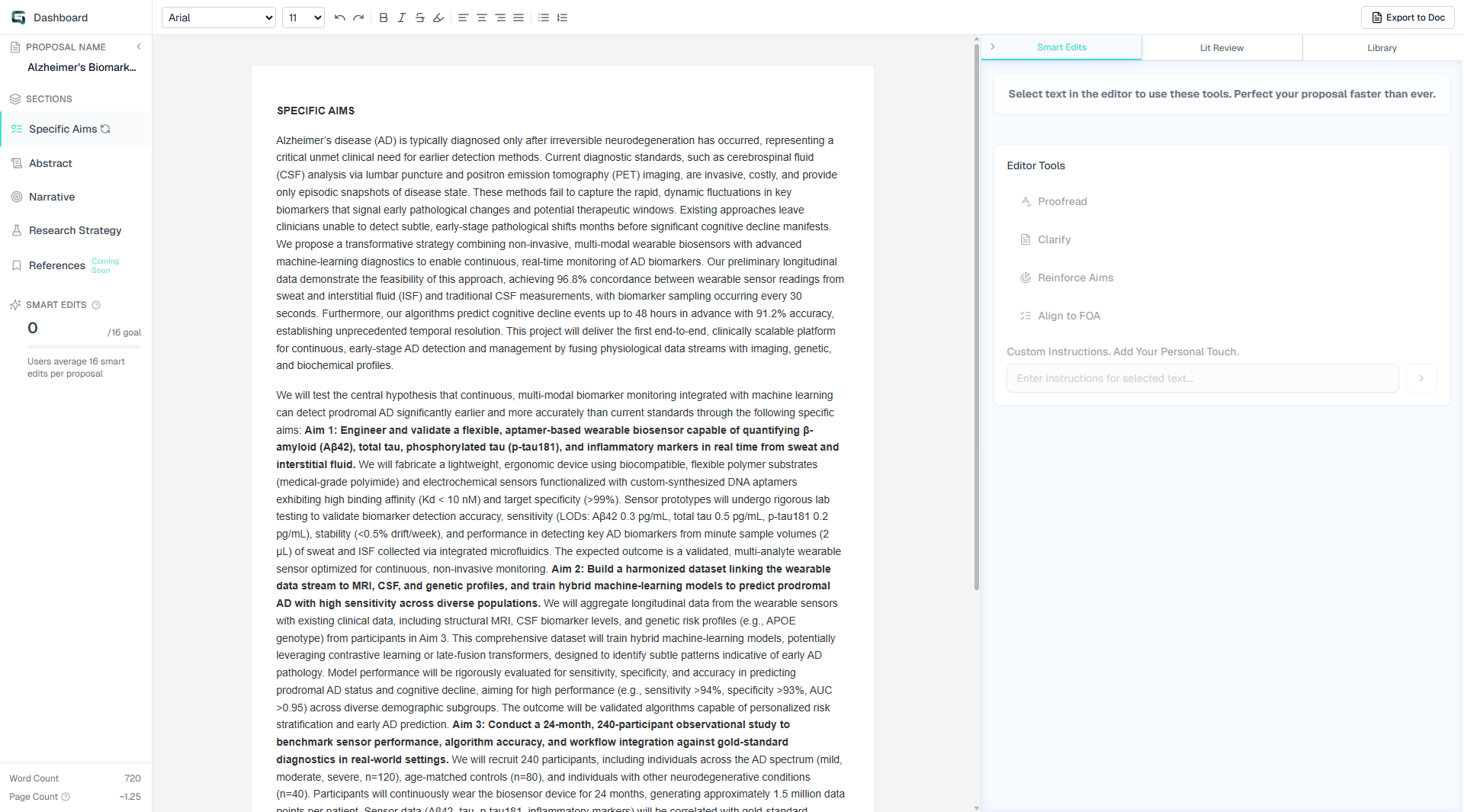Click the Page Count info icon
The width and height of the screenshot is (1464, 812).
click(x=66, y=797)
